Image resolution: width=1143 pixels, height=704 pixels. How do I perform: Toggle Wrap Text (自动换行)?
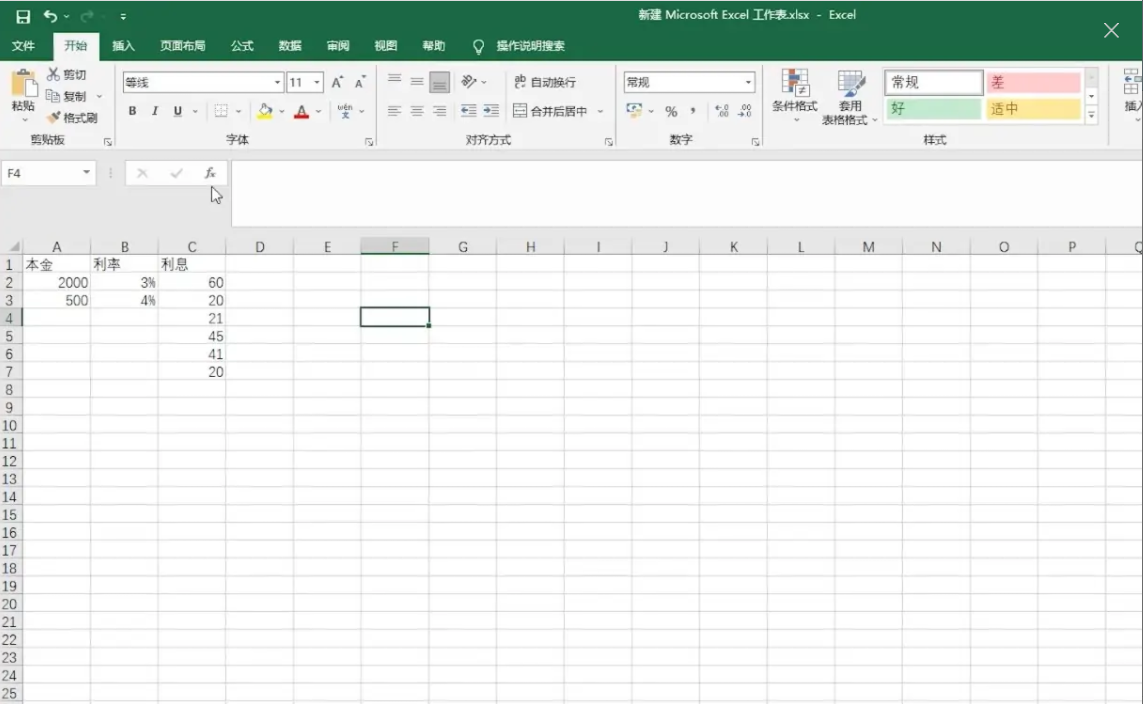[x=545, y=82]
